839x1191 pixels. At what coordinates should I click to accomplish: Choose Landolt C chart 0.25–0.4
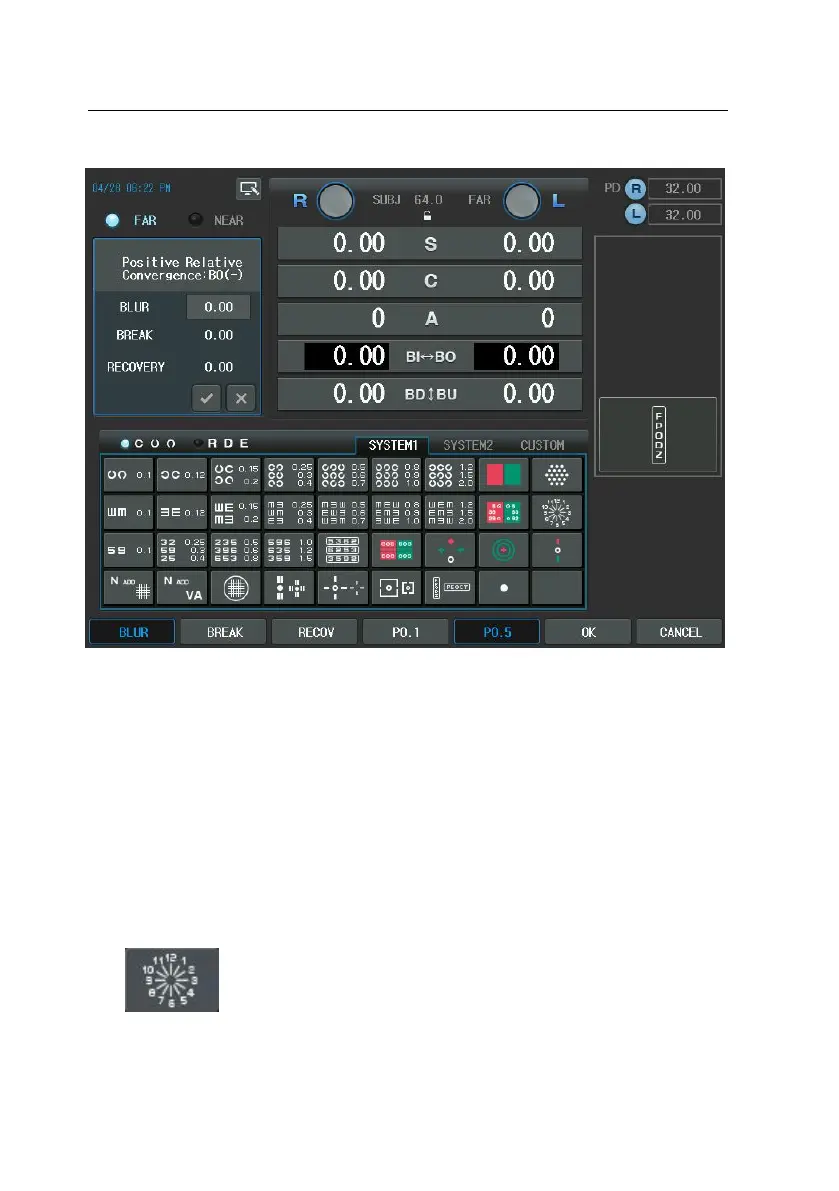289,475
